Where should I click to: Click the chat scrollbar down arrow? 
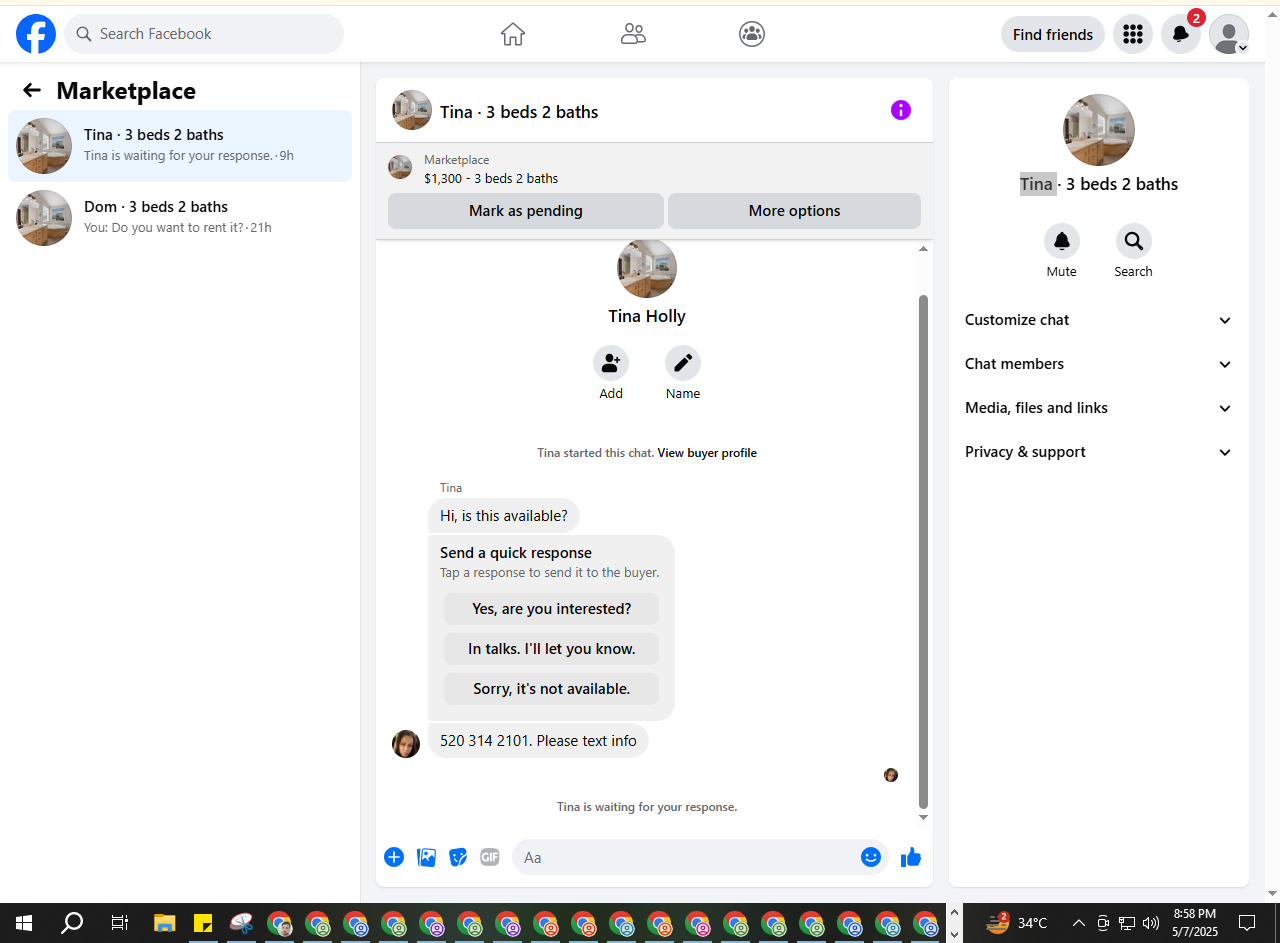pyautogui.click(x=924, y=818)
